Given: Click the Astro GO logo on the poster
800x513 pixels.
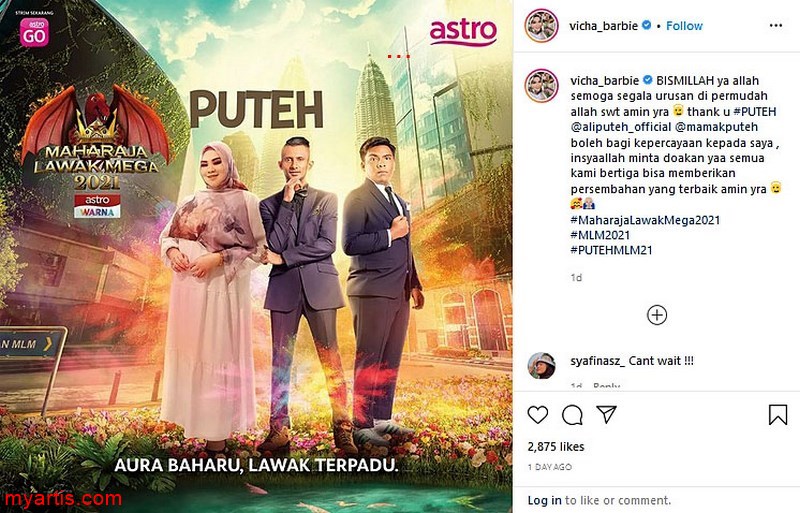Looking at the screenshot, I should [34, 32].
